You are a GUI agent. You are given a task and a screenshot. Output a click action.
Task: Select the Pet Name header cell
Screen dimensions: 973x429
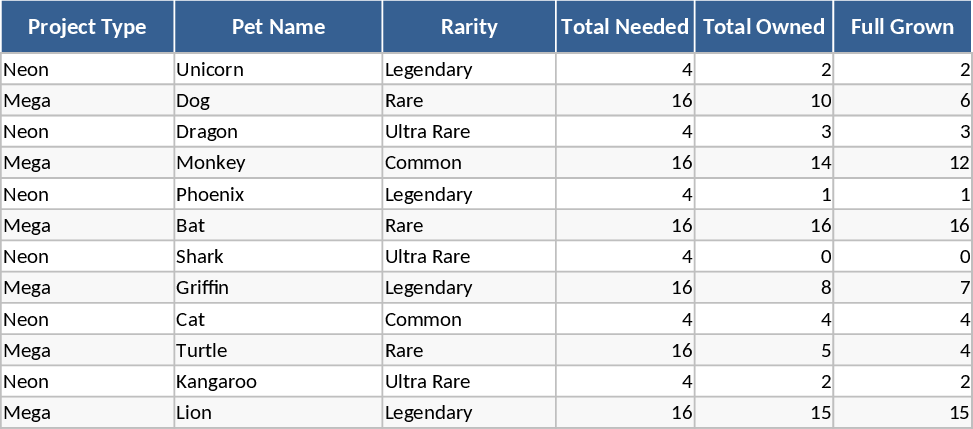278,27
